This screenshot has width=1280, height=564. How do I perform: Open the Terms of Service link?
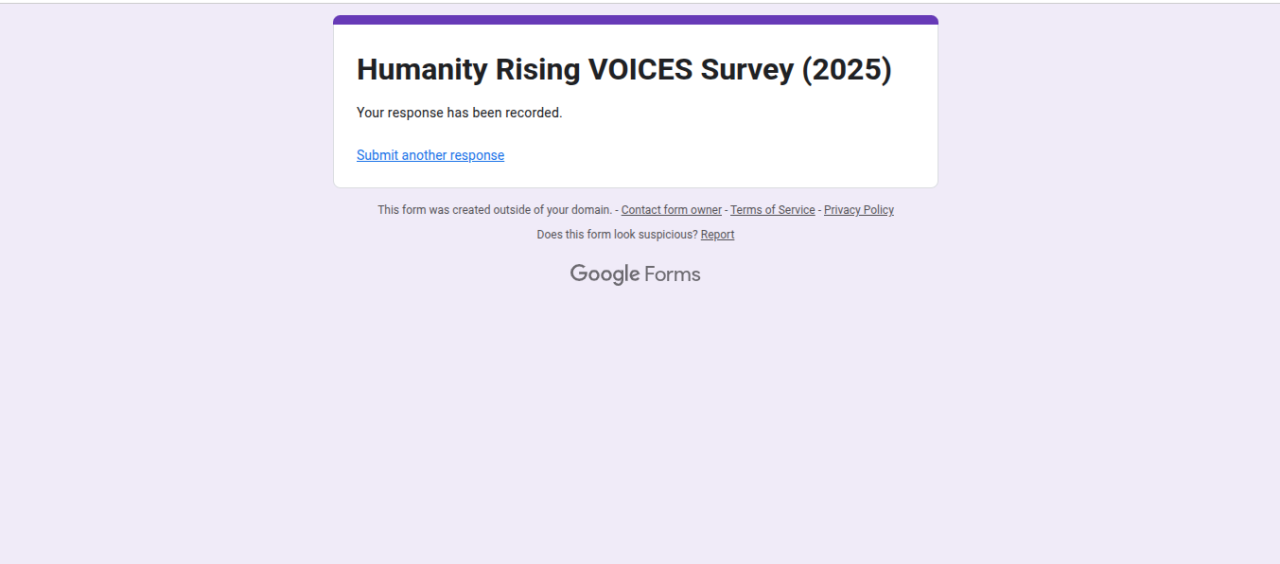click(772, 210)
